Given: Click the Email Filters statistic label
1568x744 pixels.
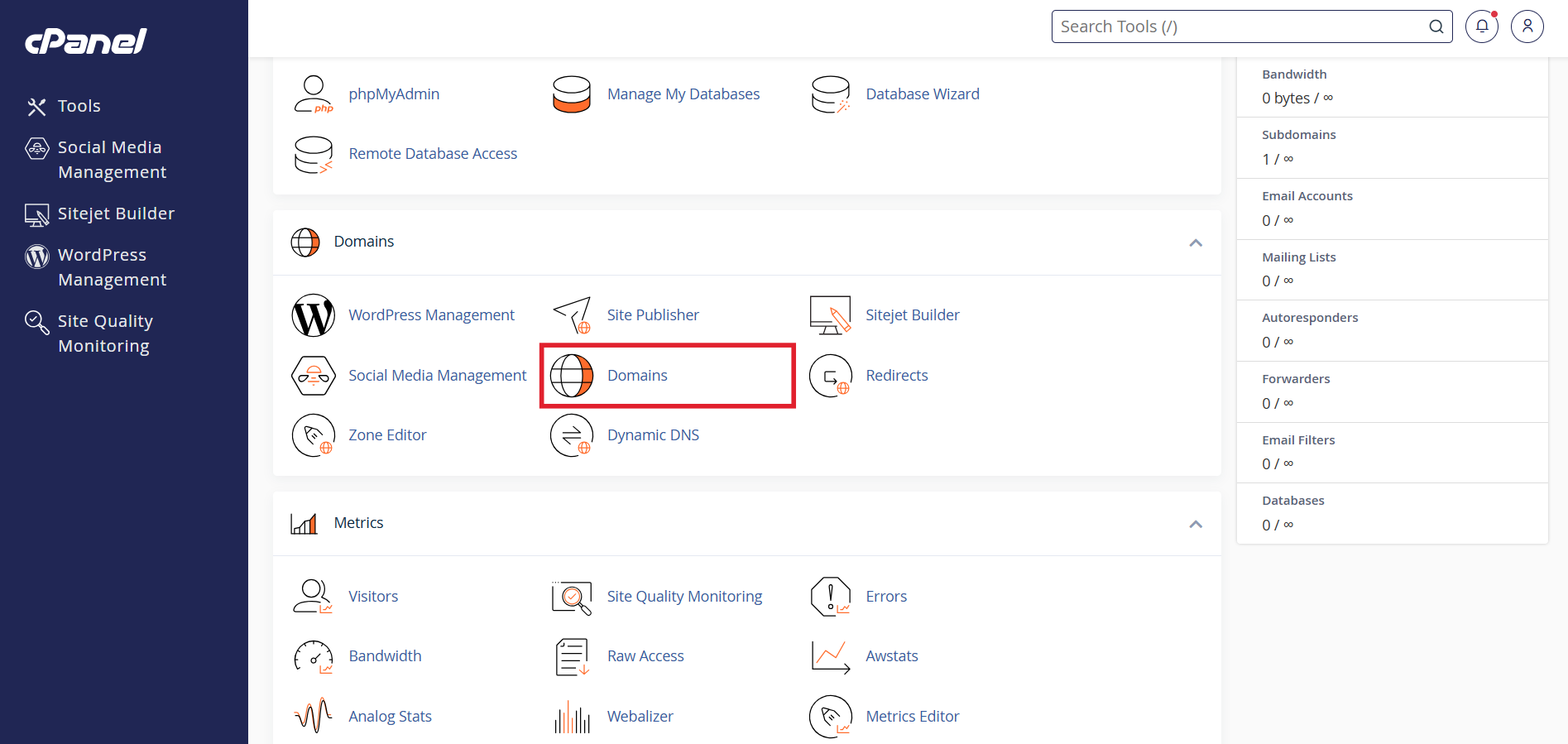Looking at the screenshot, I should pos(1298,440).
